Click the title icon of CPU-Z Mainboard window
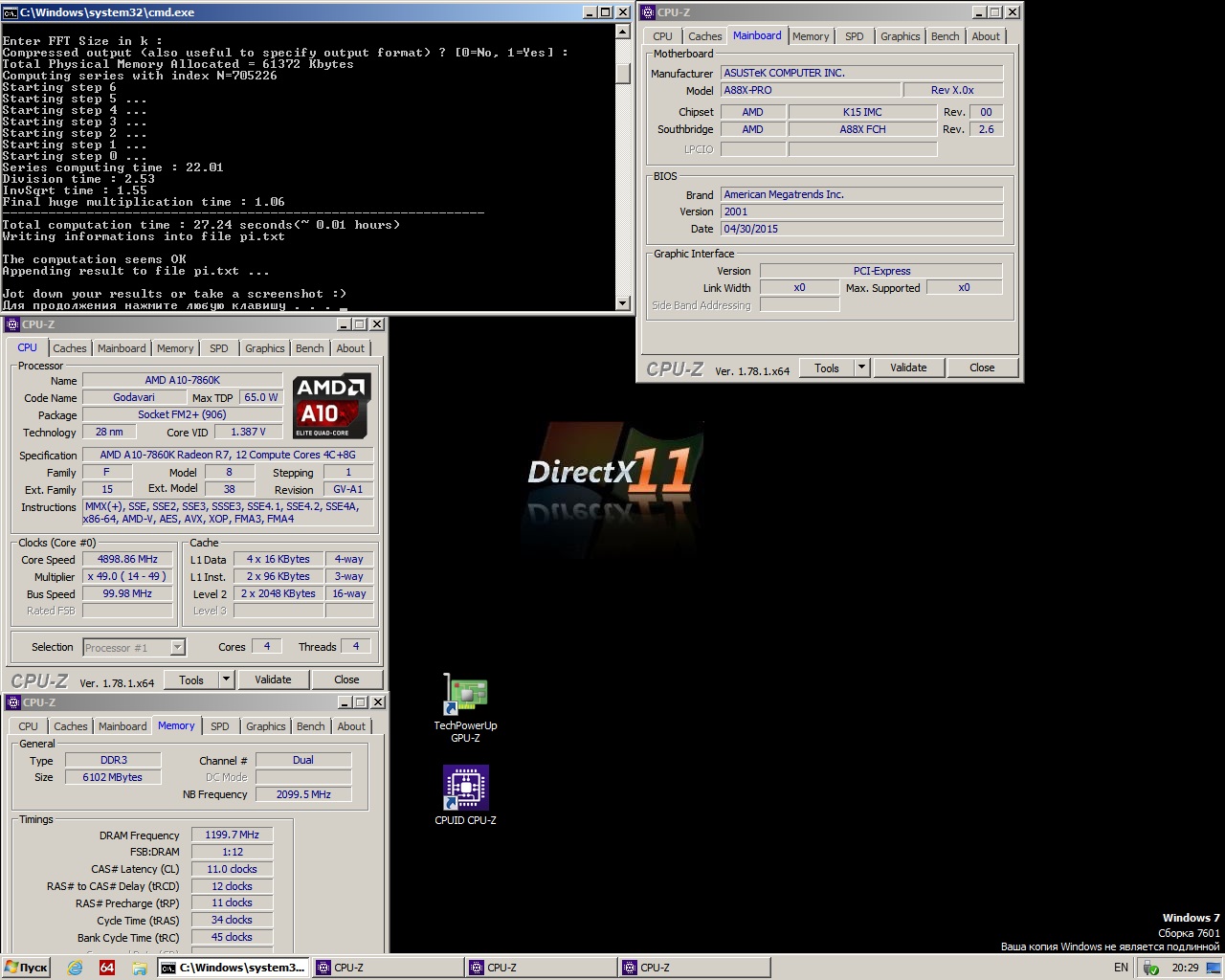Viewport: 1225px width, 980px height. (x=647, y=12)
